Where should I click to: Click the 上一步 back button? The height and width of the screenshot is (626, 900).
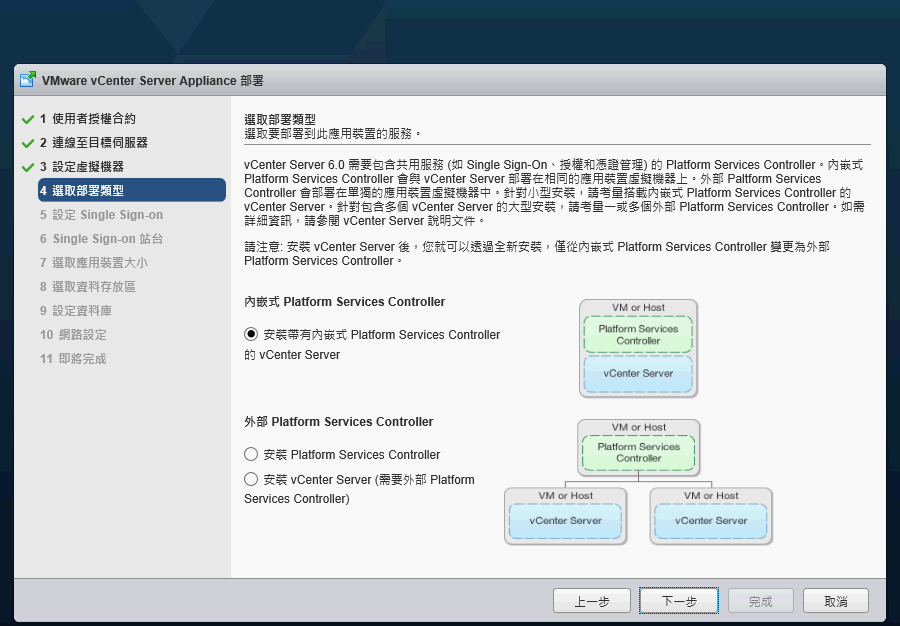click(592, 601)
